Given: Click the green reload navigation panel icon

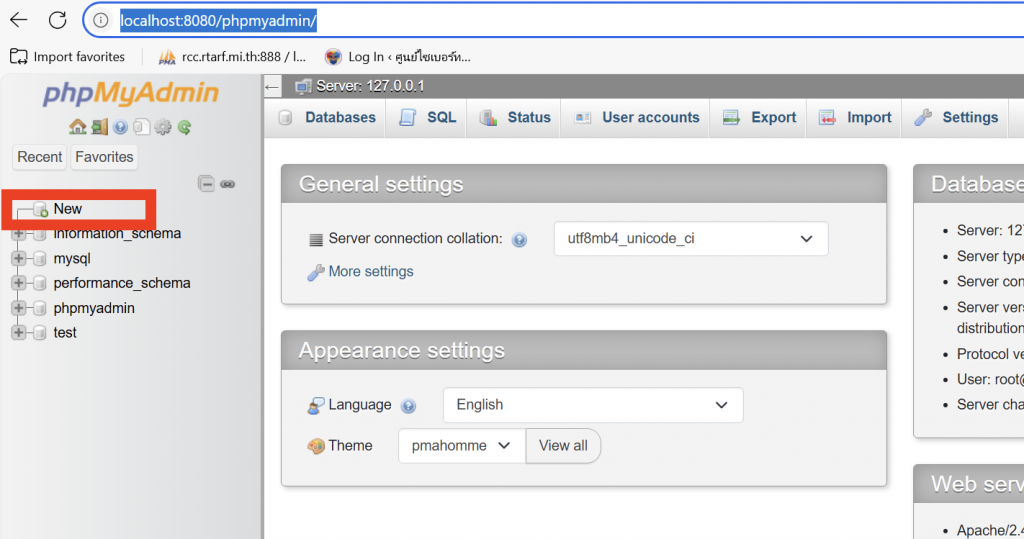Looking at the screenshot, I should 184,127.
